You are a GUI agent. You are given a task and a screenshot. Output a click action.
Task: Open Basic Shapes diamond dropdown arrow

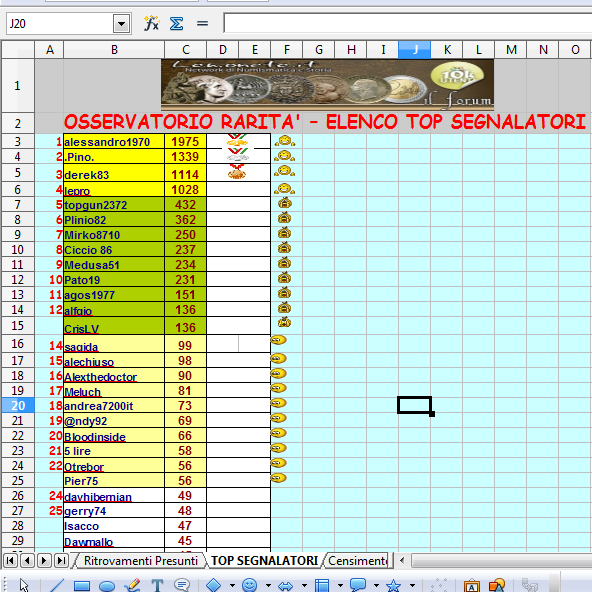tap(232, 586)
